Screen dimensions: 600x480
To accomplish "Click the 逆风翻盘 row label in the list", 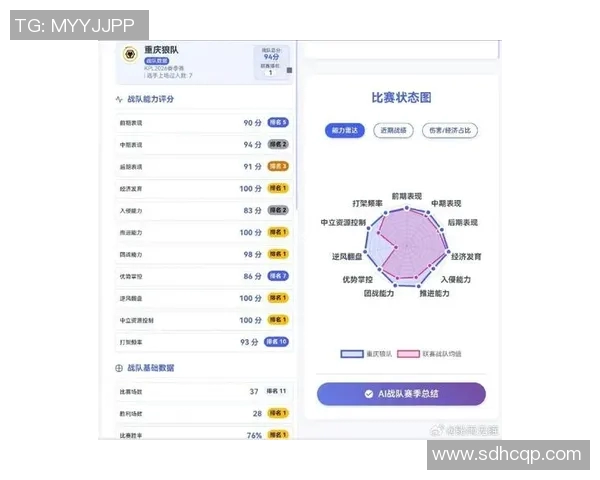I will [131, 299].
